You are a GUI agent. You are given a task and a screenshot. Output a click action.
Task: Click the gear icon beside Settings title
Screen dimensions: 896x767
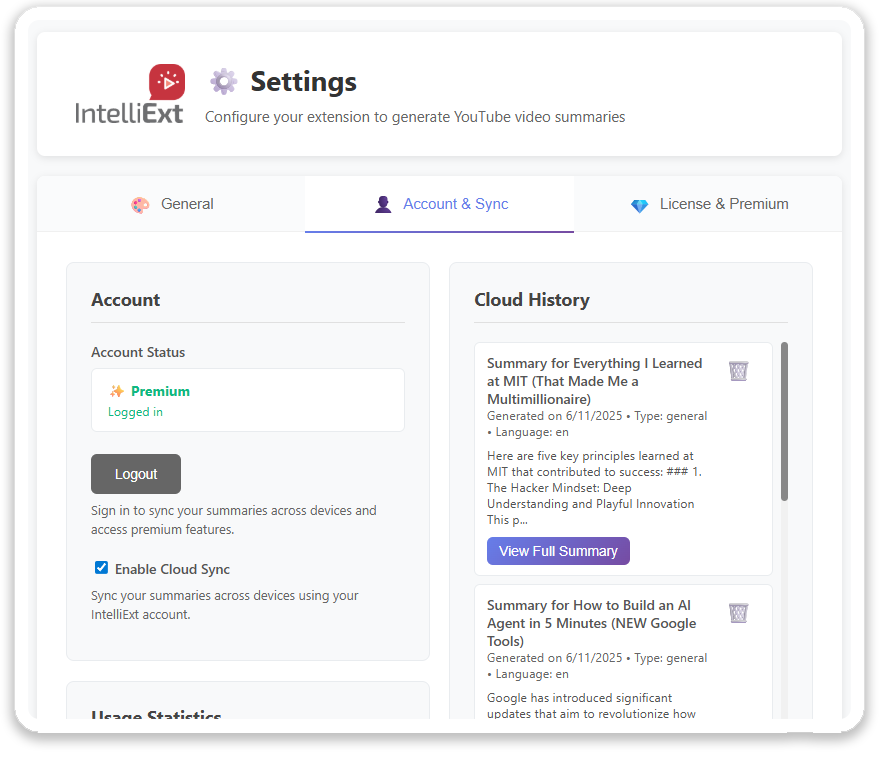tap(223, 81)
